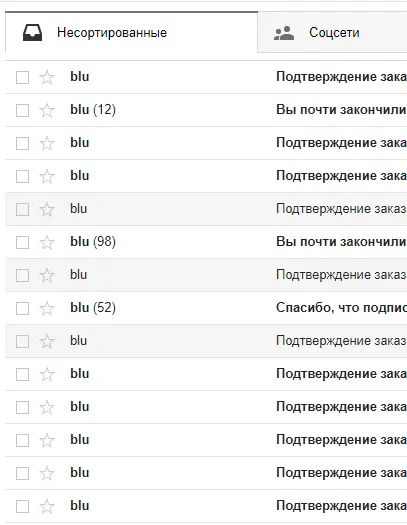The image size is (407, 525).
Task: Click the inbox tray icon on Несортированные tab
Action: tap(32, 32)
